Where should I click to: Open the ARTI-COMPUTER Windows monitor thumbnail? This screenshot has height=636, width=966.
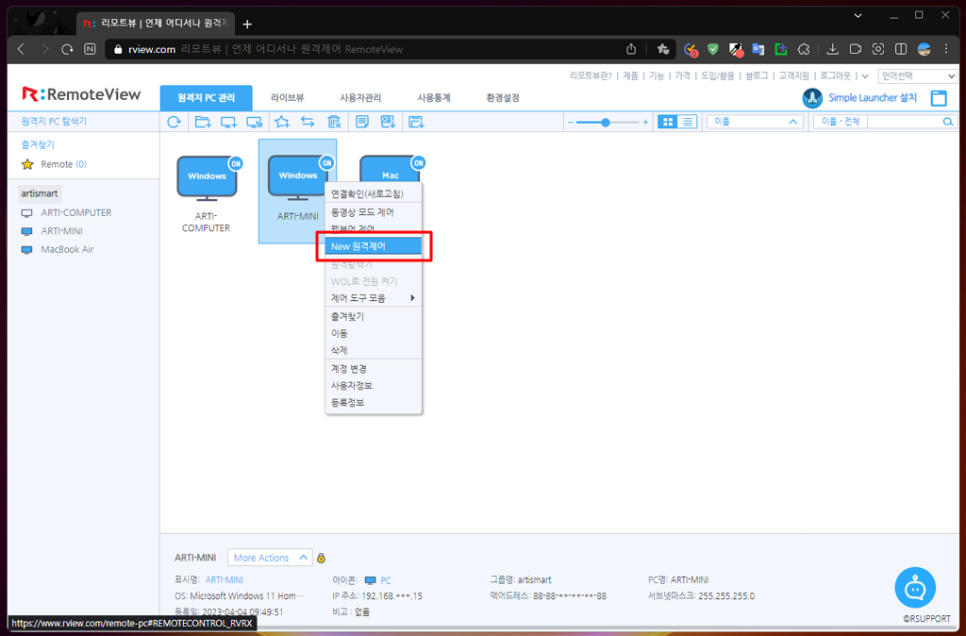coord(206,179)
